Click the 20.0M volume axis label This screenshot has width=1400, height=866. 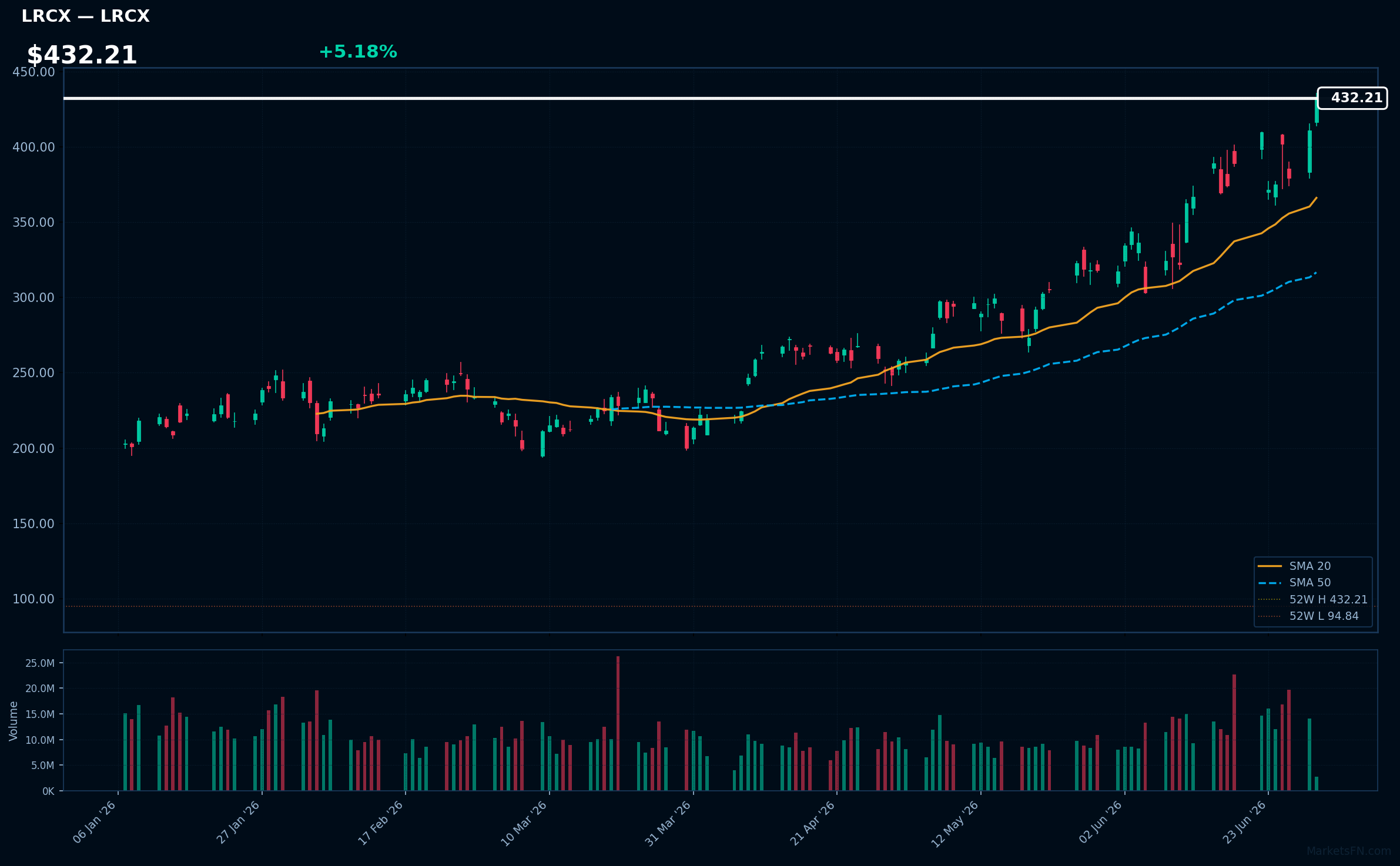tap(40, 688)
